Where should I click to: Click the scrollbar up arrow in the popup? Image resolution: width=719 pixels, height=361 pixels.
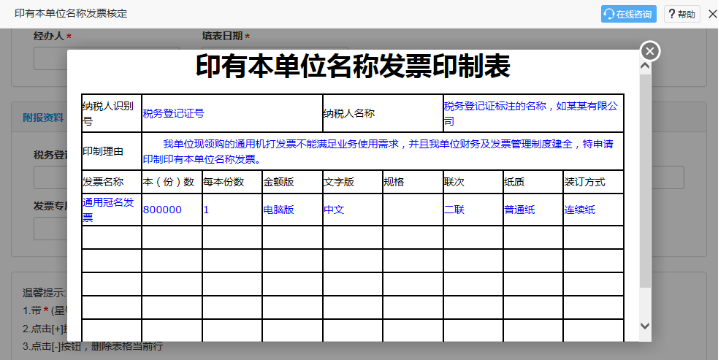pyautogui.click(x=645, y=66)
